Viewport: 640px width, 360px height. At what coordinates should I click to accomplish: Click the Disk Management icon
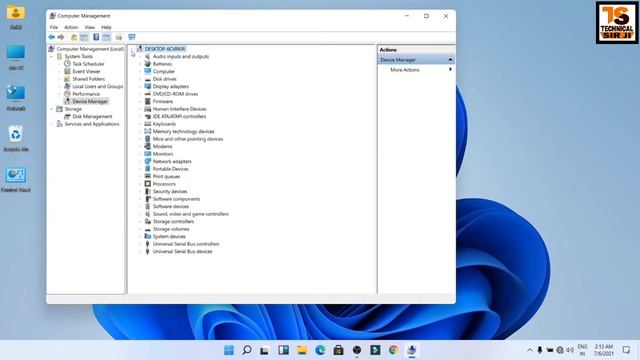[x=67, y=116]
